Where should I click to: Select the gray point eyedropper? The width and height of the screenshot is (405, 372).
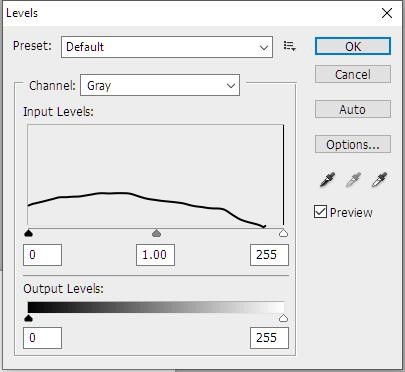(x=353, y=179)
